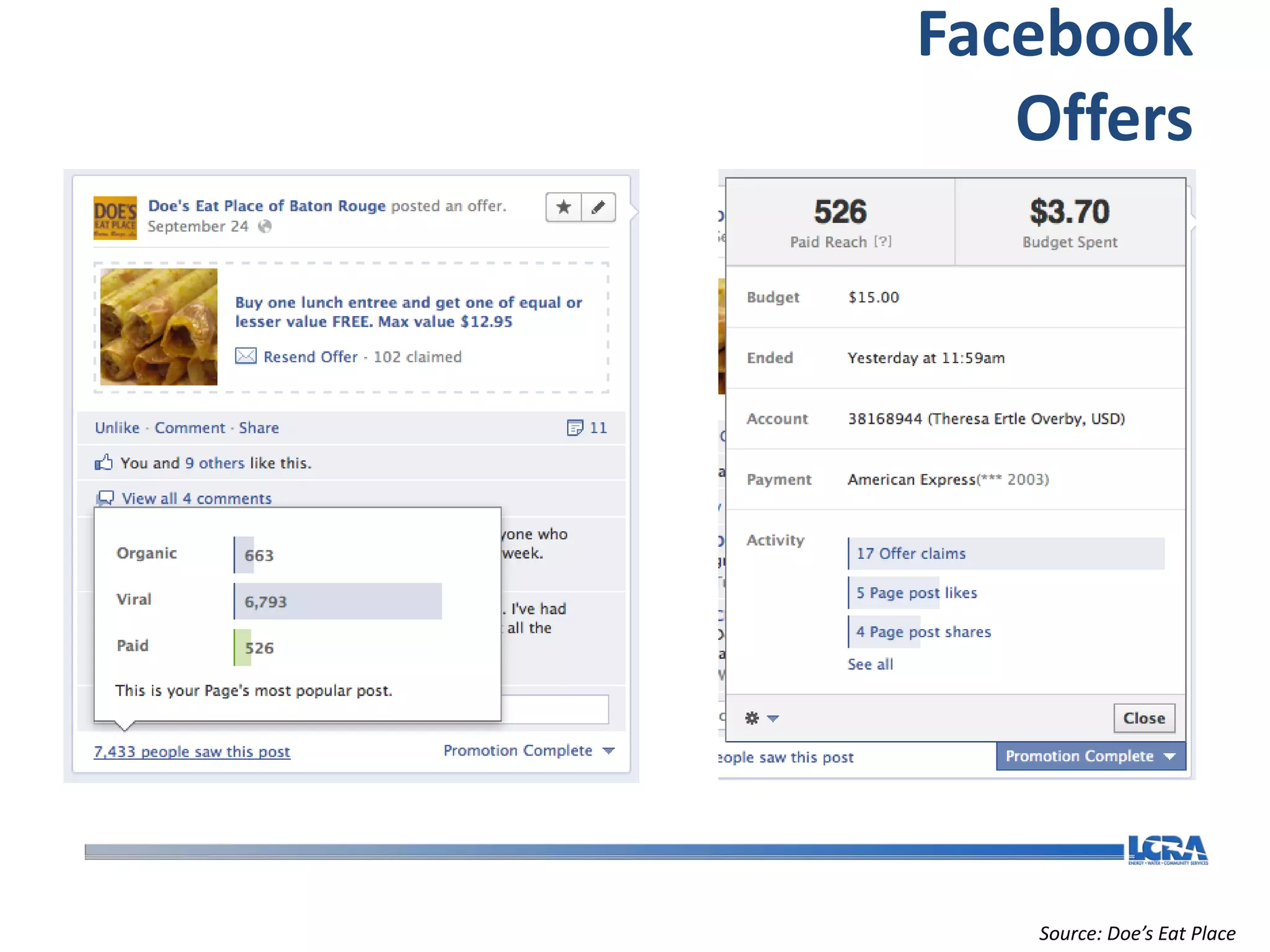
Task: Click the globe public-audience icon
Action: (x=265, y=227)
